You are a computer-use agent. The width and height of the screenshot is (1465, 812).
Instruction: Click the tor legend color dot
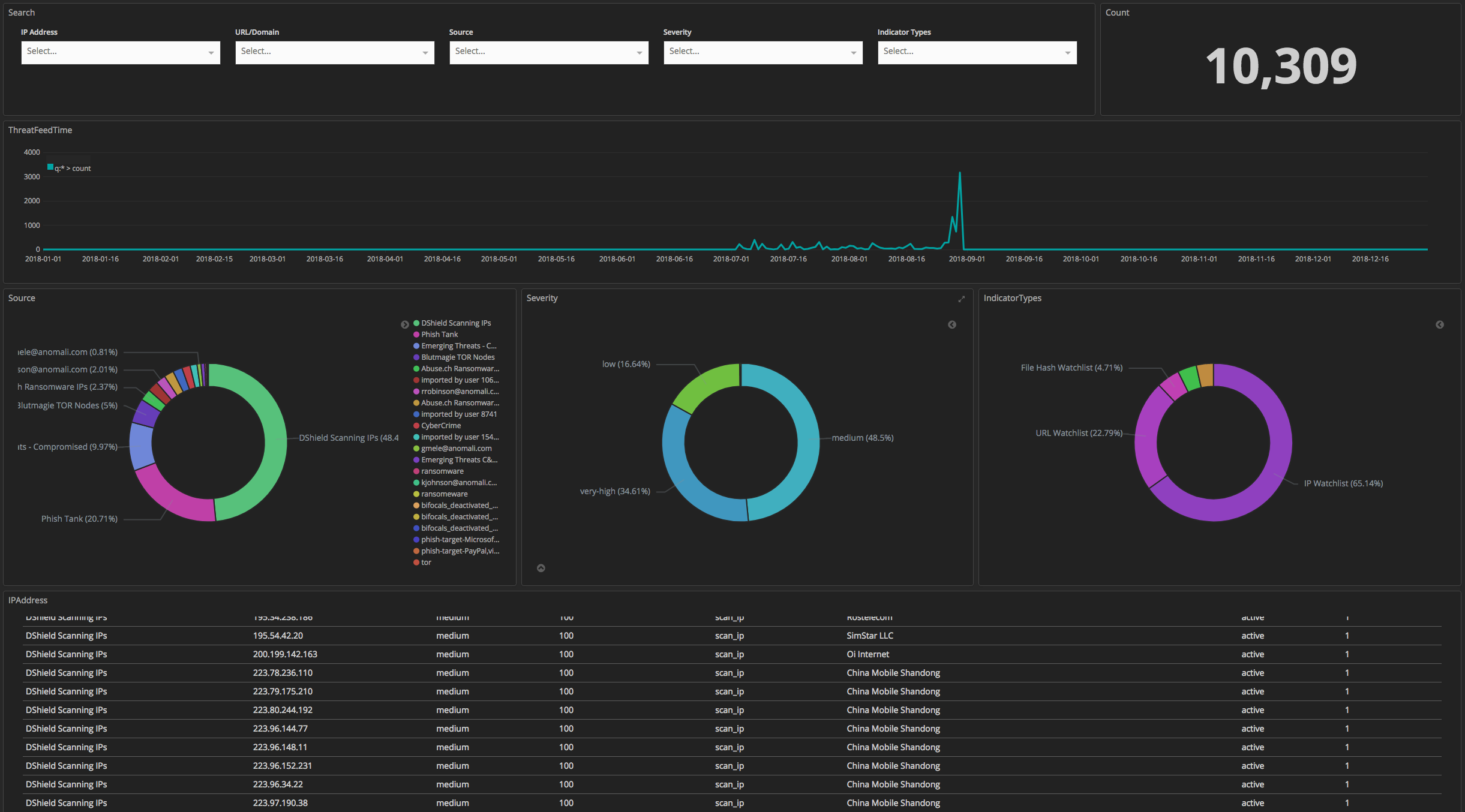416,563
